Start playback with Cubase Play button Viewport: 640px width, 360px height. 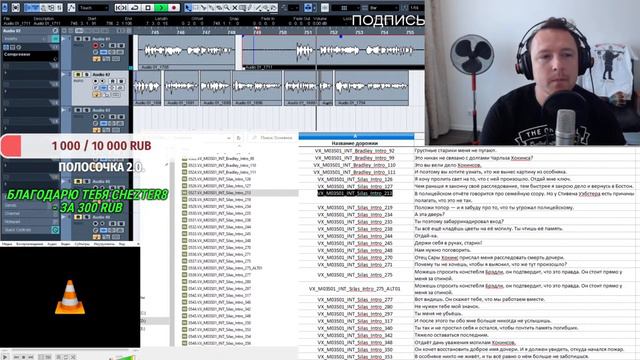click(161, 8)
